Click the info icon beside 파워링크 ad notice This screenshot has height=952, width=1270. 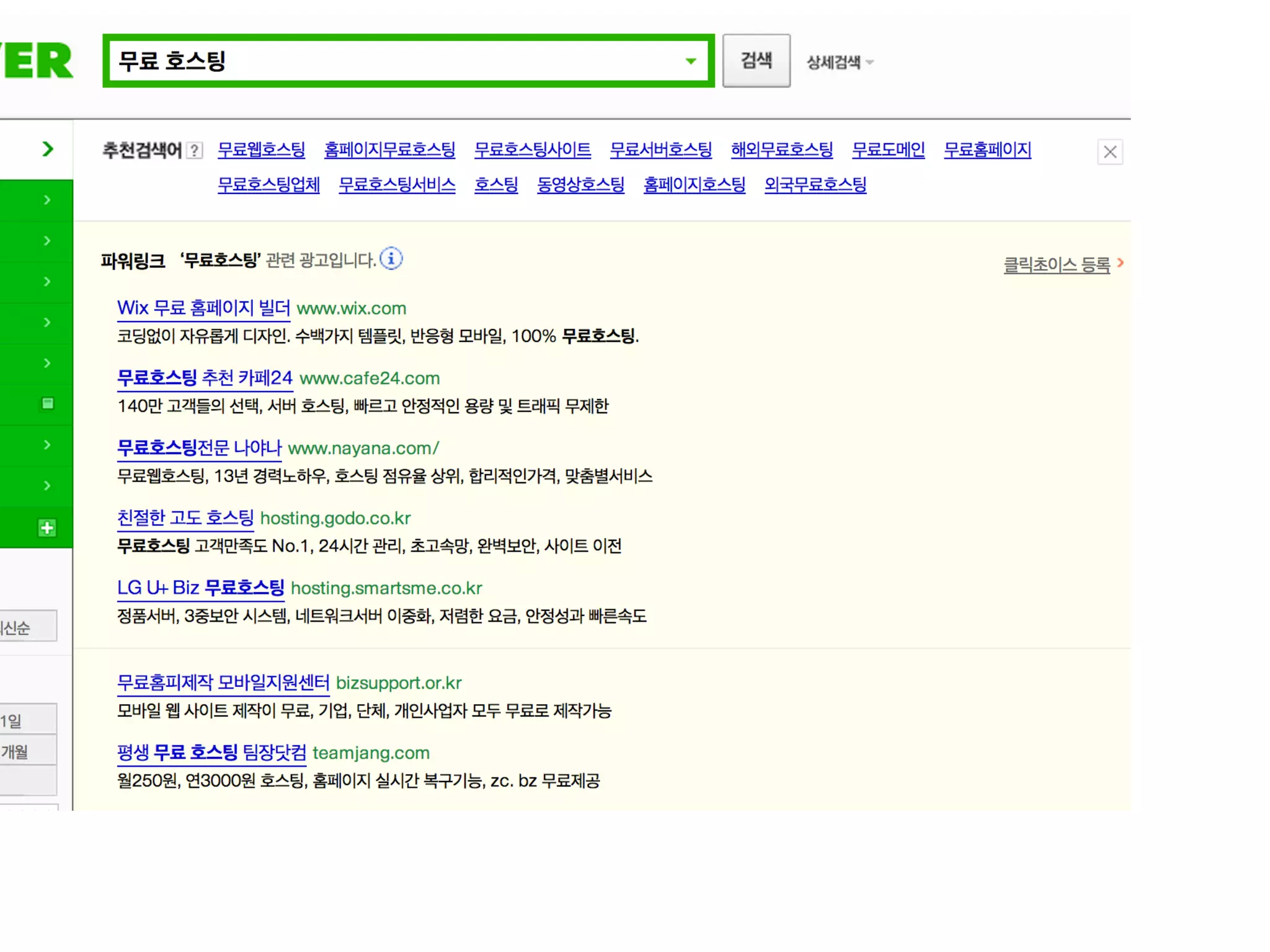(391, 258)
